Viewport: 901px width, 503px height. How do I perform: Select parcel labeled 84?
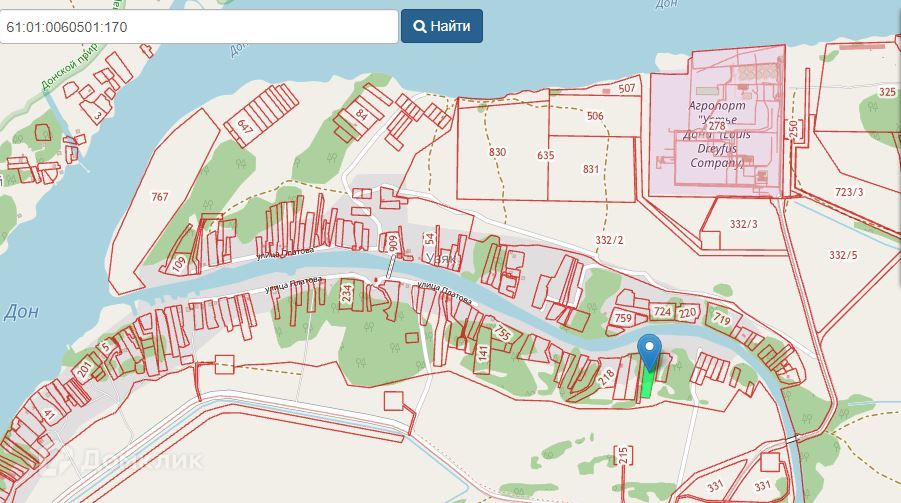click(x=361, y=114)
